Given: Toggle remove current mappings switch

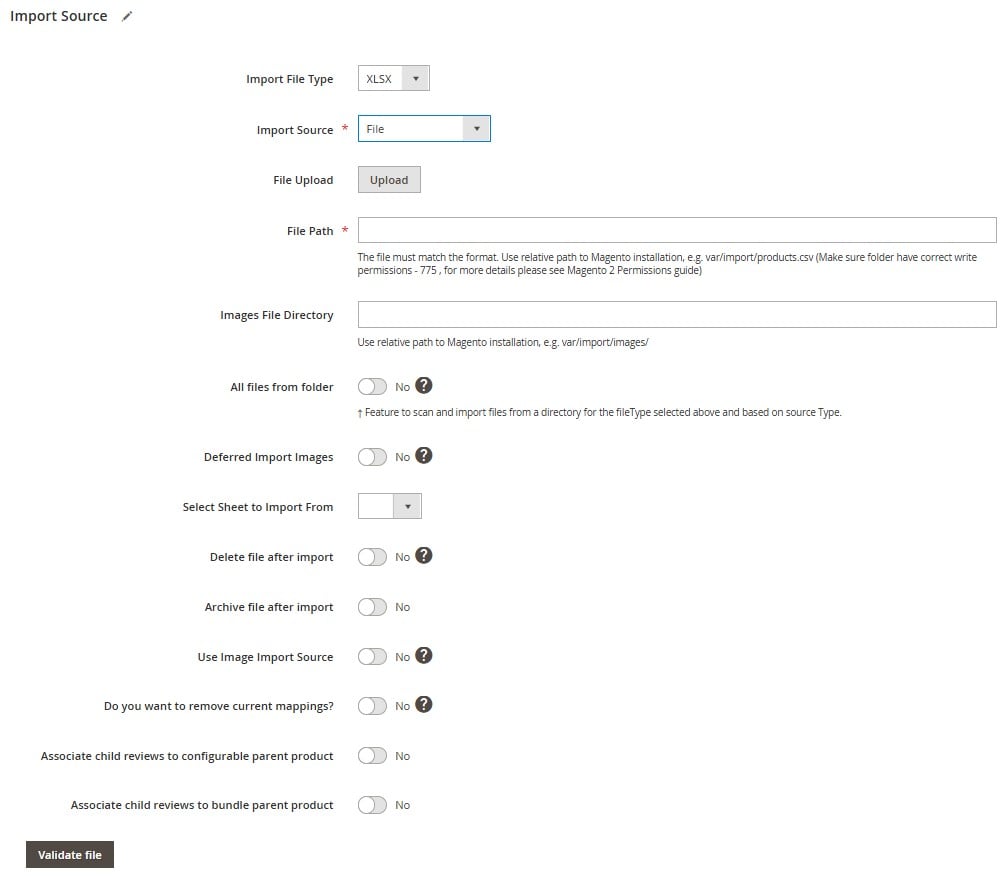Looking at the screenshot, I should click(x=372, y=706).
